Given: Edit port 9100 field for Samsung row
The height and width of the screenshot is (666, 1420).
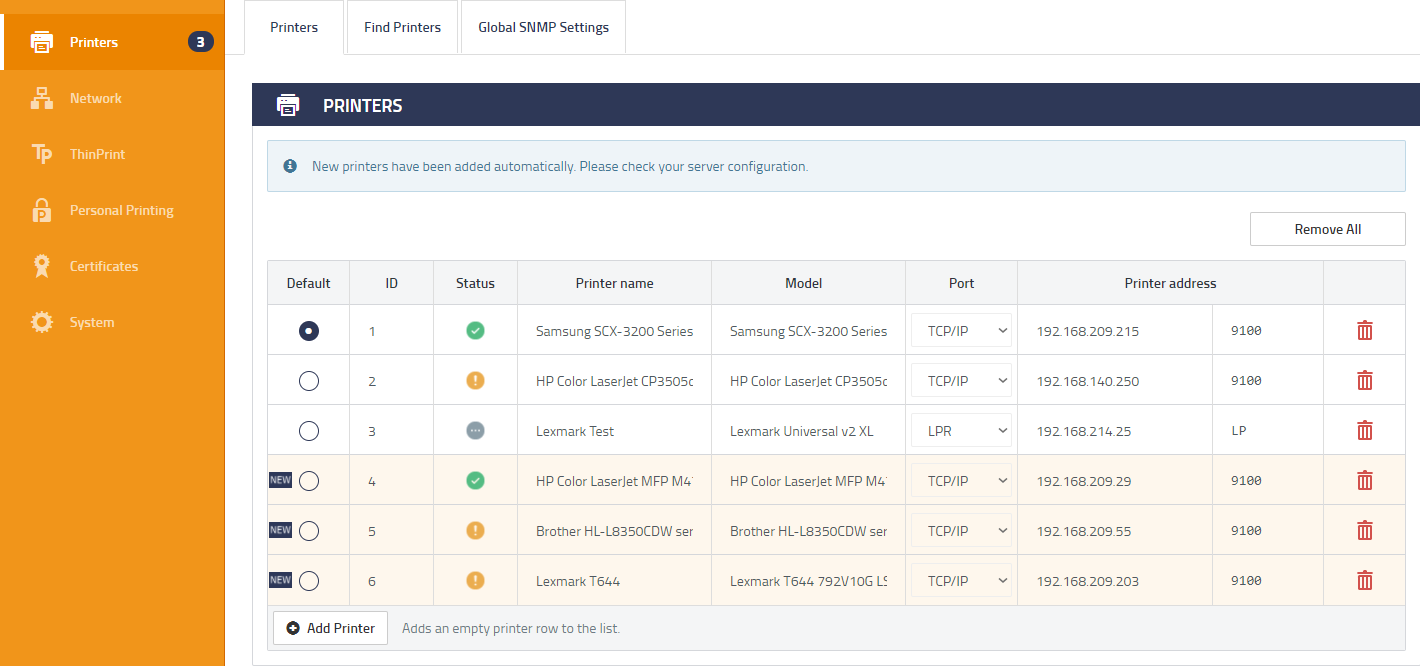Looking at the screenshot, I should tap(1268, 330).
